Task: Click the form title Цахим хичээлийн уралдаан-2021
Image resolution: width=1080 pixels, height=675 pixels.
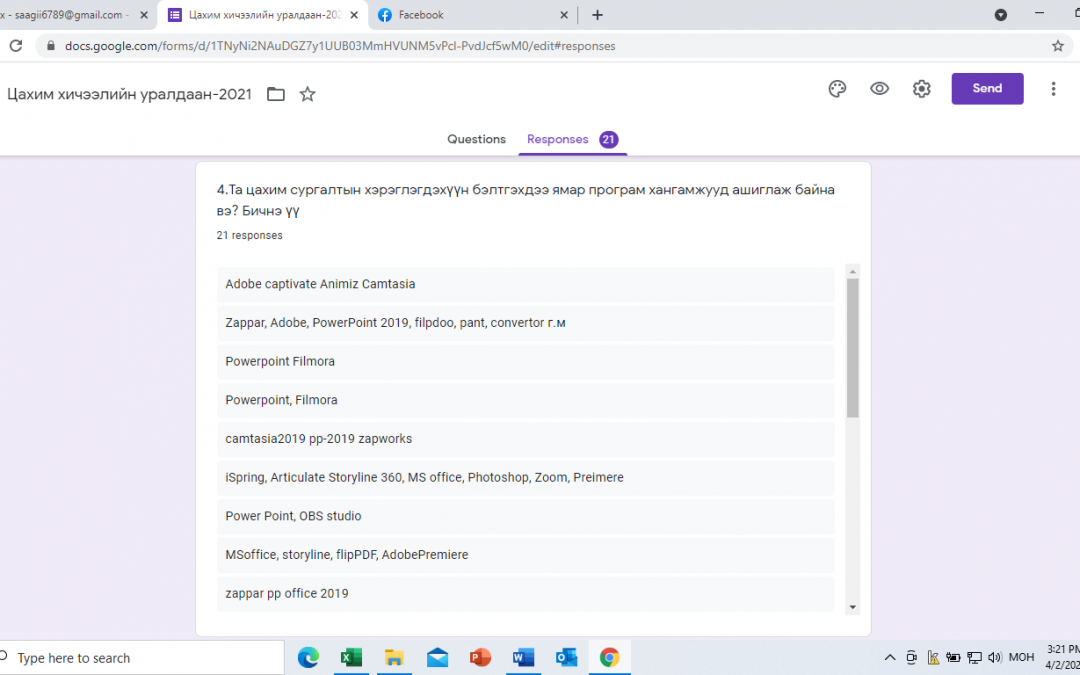Action: click(x=129, y=94)
